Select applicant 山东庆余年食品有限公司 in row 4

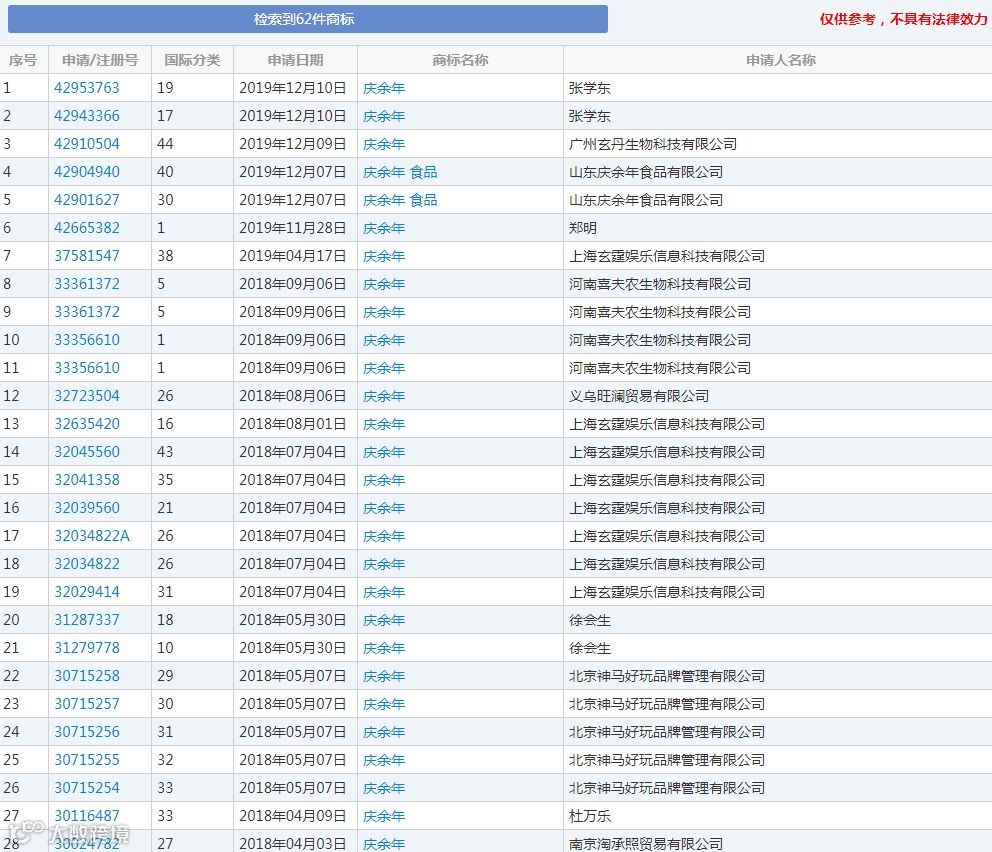coord(646,172)
